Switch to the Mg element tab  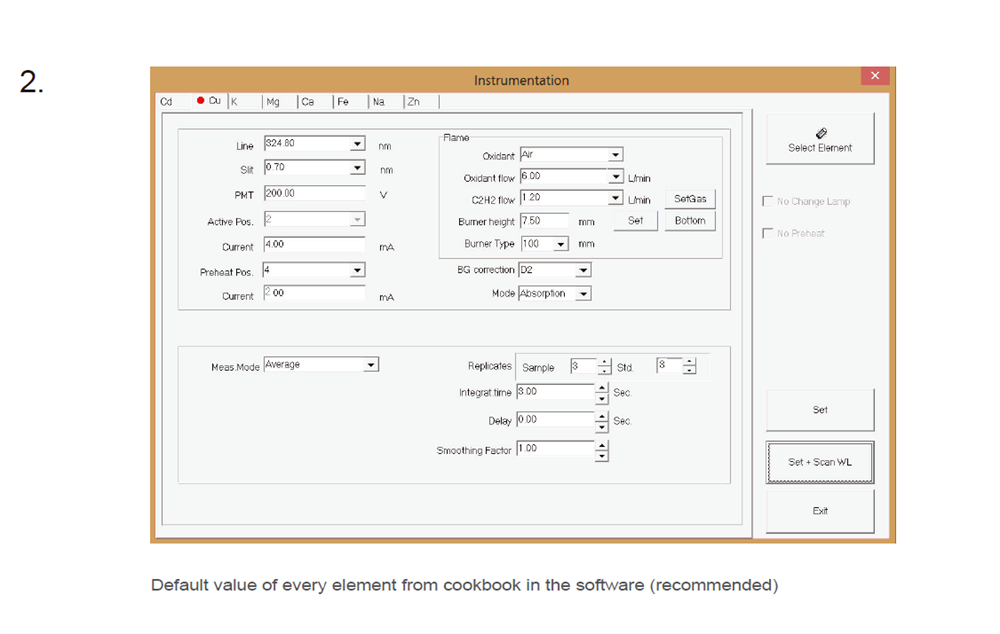point(273,101)
